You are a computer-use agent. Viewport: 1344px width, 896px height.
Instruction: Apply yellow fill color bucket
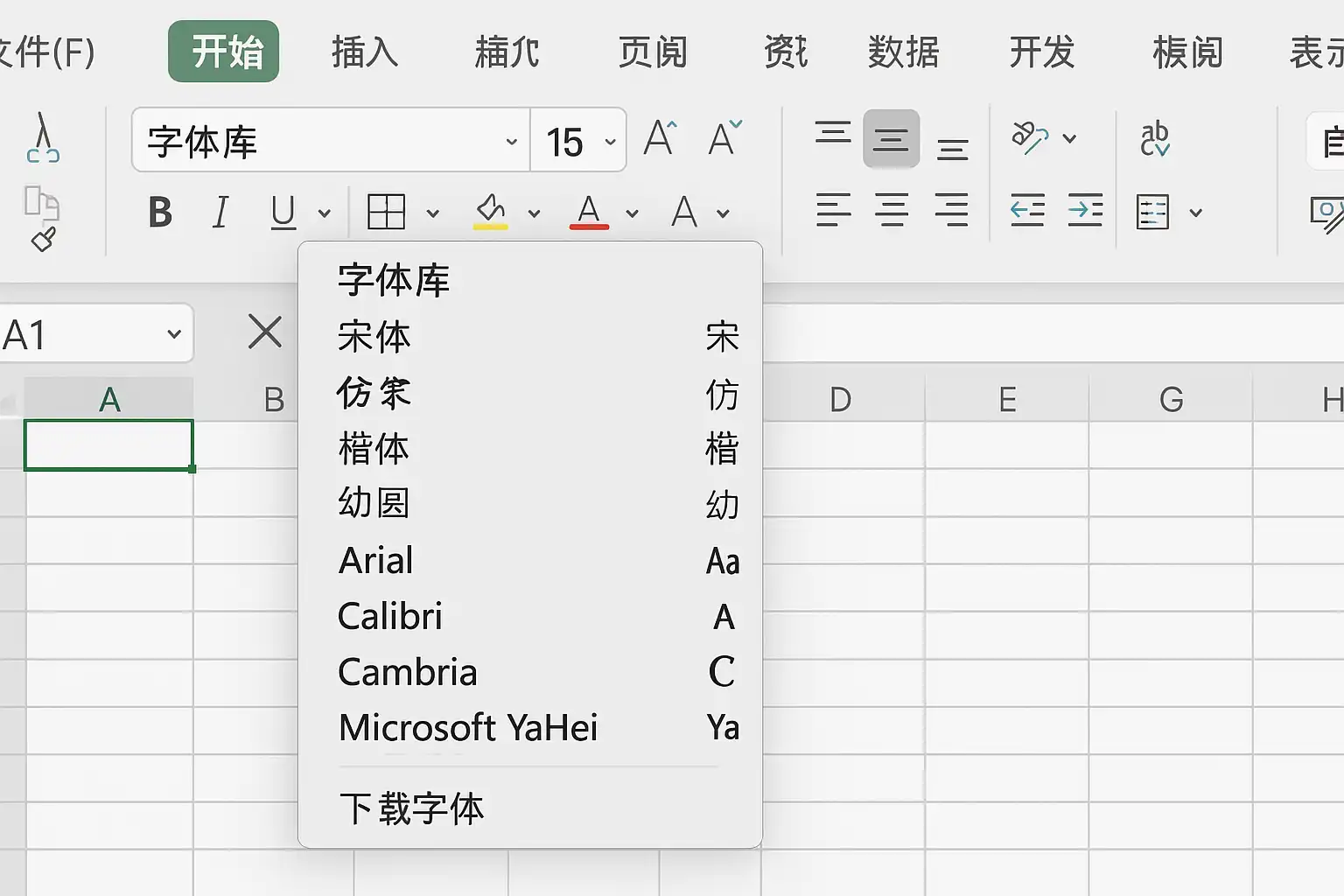click(x=491, y=212)
